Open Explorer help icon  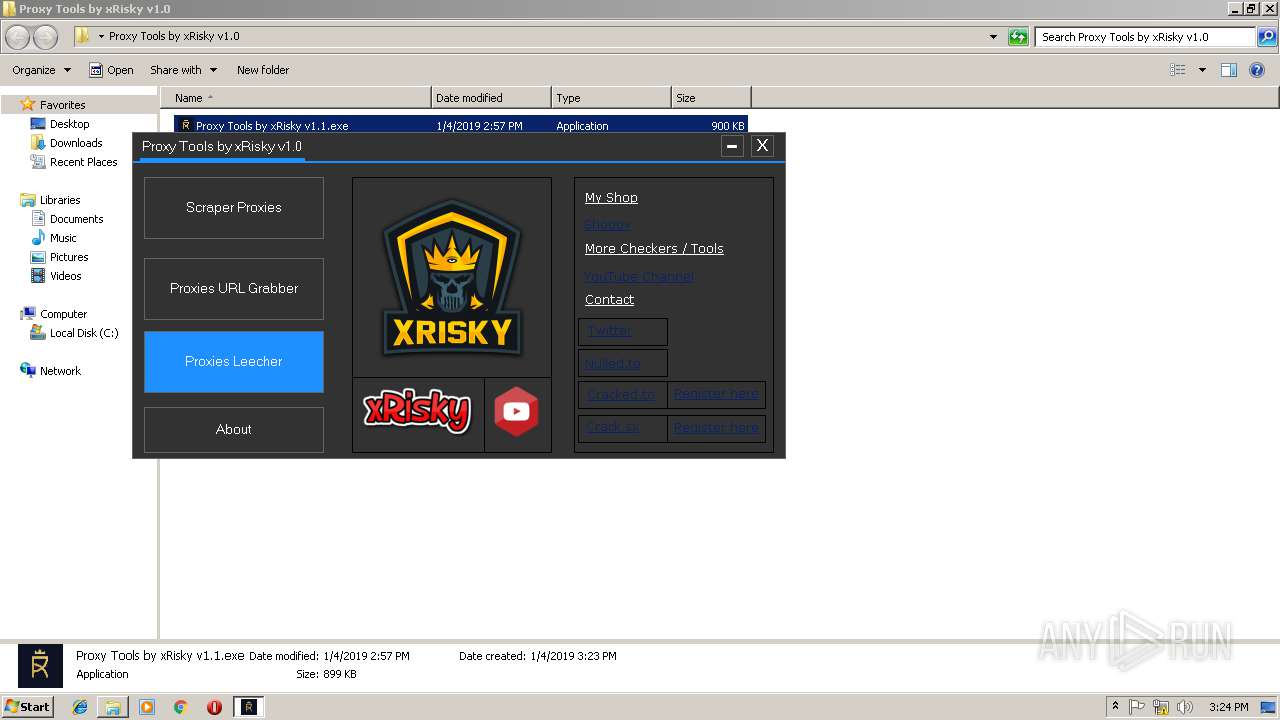click(x=1257, y=70)
